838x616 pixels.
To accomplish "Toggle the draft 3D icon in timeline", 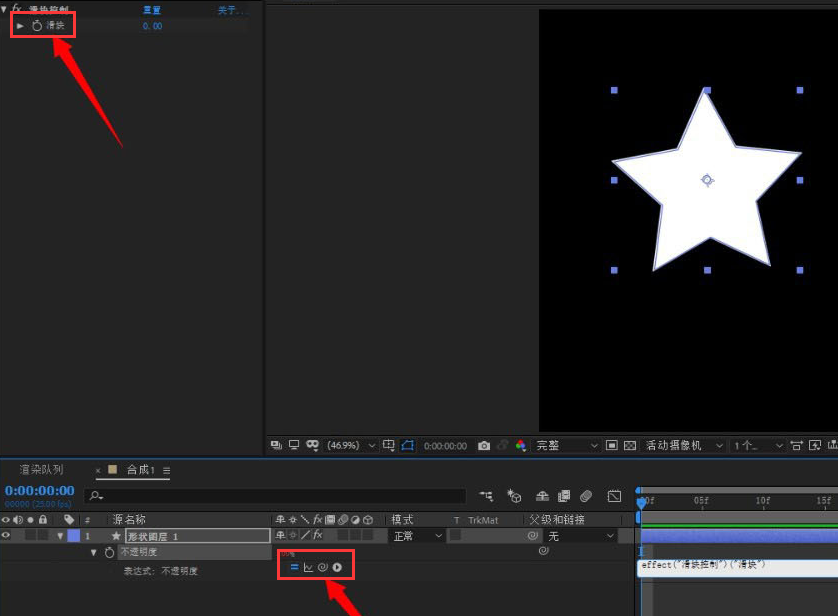I will pyautogui.click(x=514, y=496).
